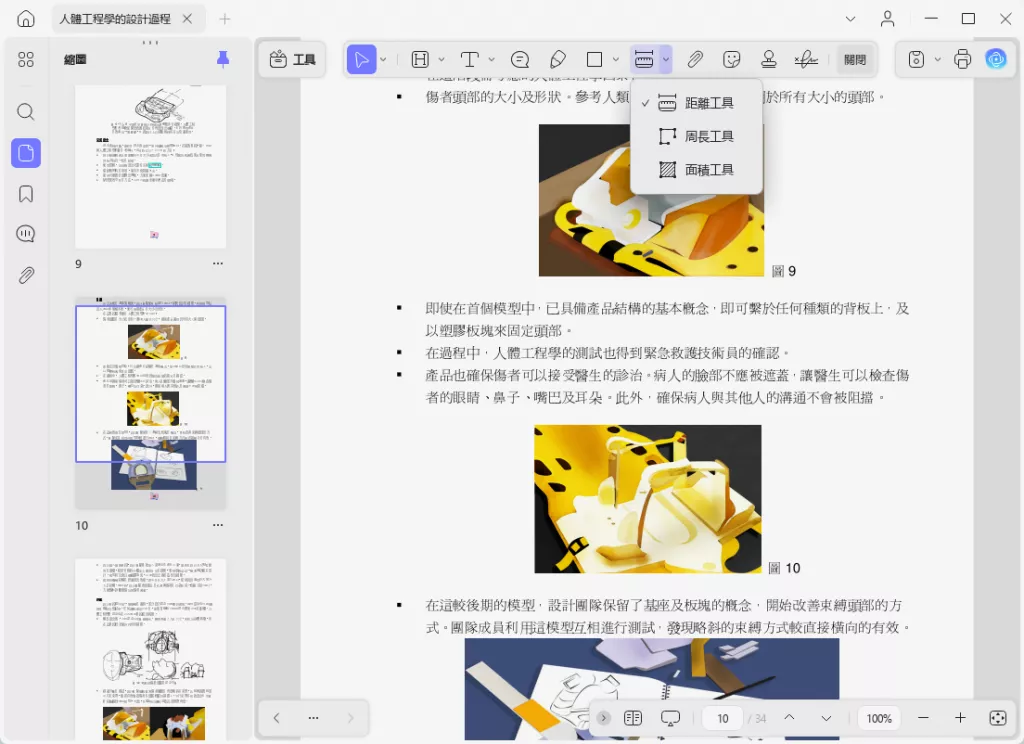The width and height of the screenshot is (1024, 744).
Task: Open the bookmarks panel in the sidebar
Action: 26,194
